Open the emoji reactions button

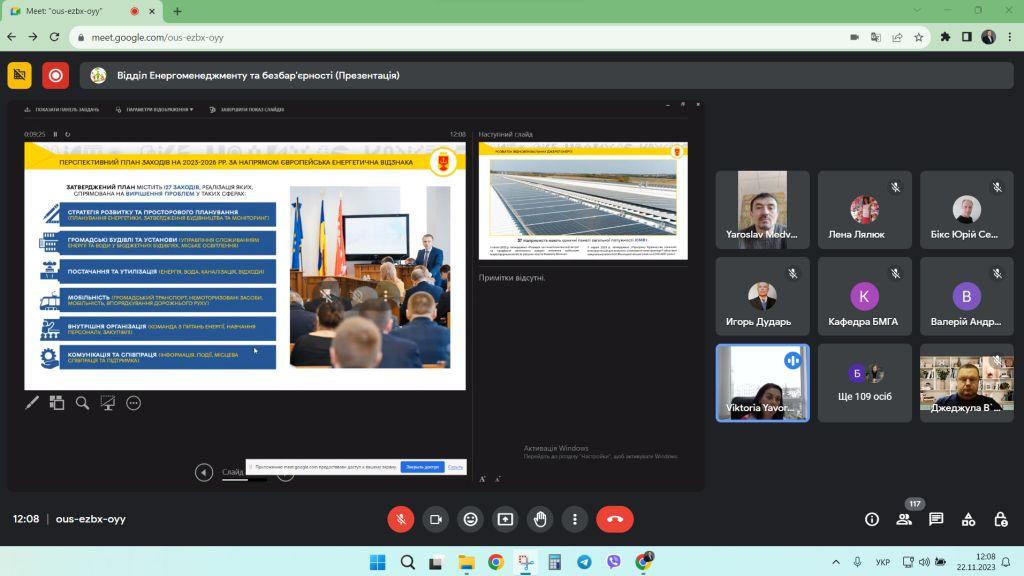click(x=470, y=519)
